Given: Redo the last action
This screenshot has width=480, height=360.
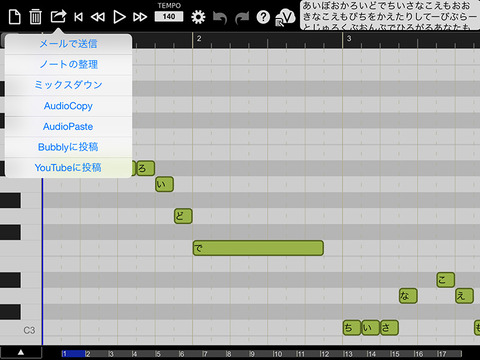Looking at the screenshot, I should coord(242,18).
